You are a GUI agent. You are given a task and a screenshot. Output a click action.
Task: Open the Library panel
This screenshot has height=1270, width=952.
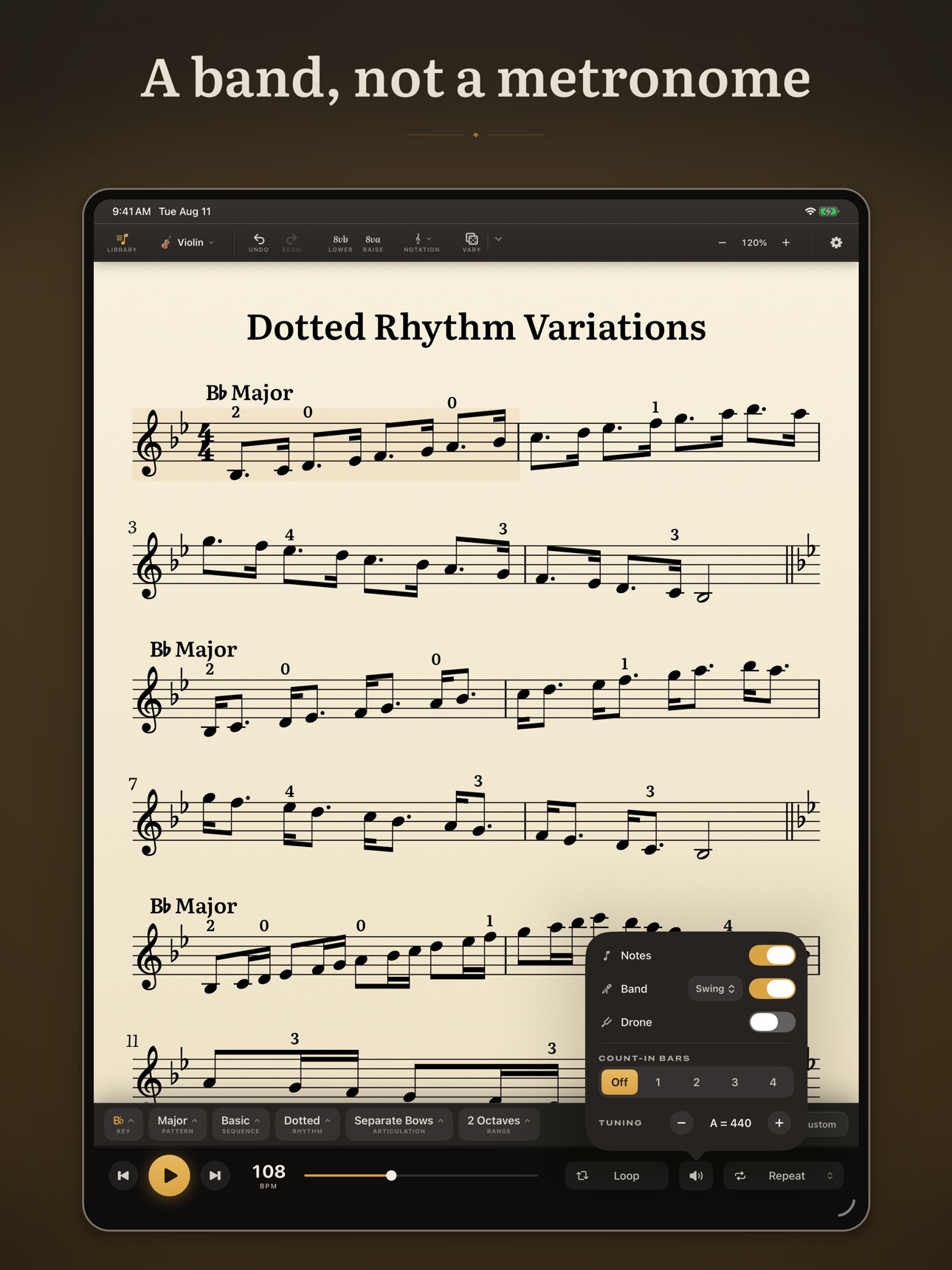click(x=122, y=243)
